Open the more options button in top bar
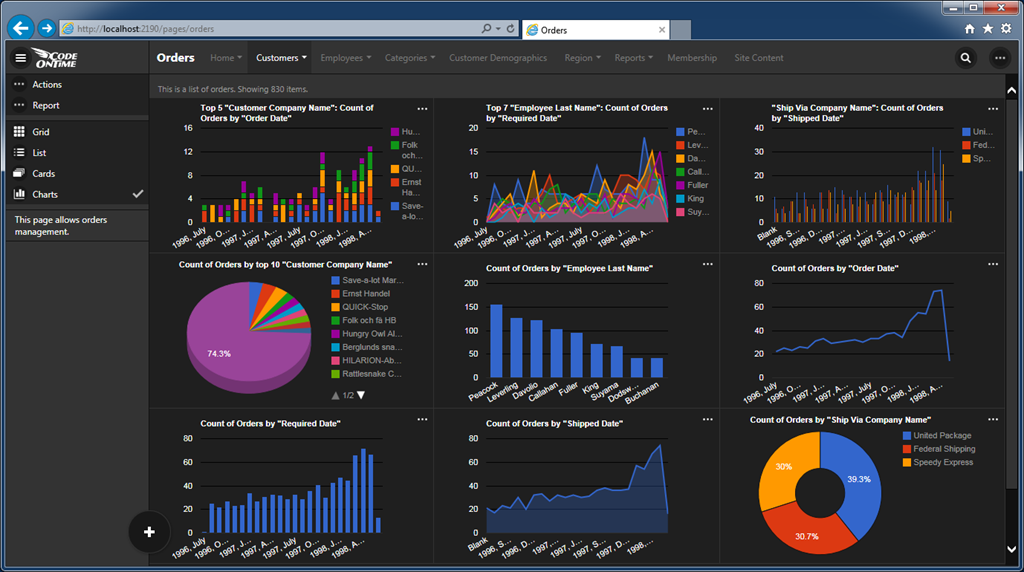This screenshot has height=572, width=1024. (999, 58)
